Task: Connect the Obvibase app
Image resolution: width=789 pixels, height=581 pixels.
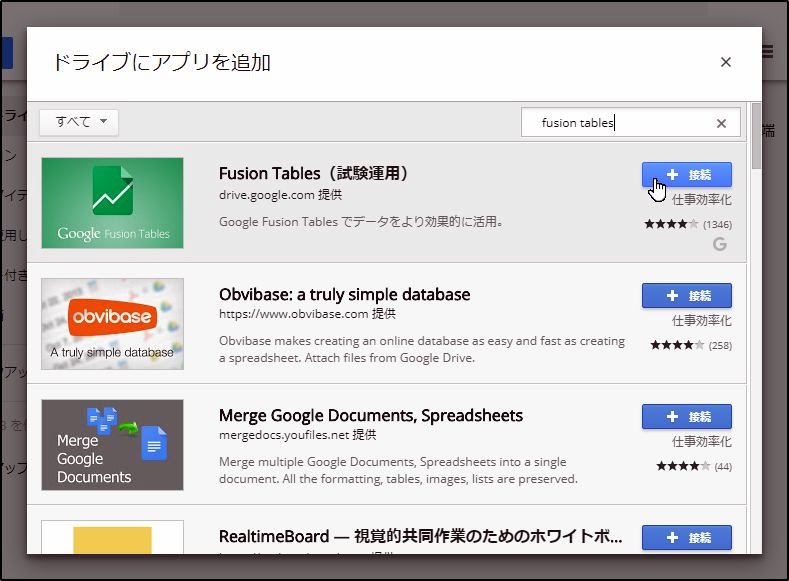Action: coord(687,296)
